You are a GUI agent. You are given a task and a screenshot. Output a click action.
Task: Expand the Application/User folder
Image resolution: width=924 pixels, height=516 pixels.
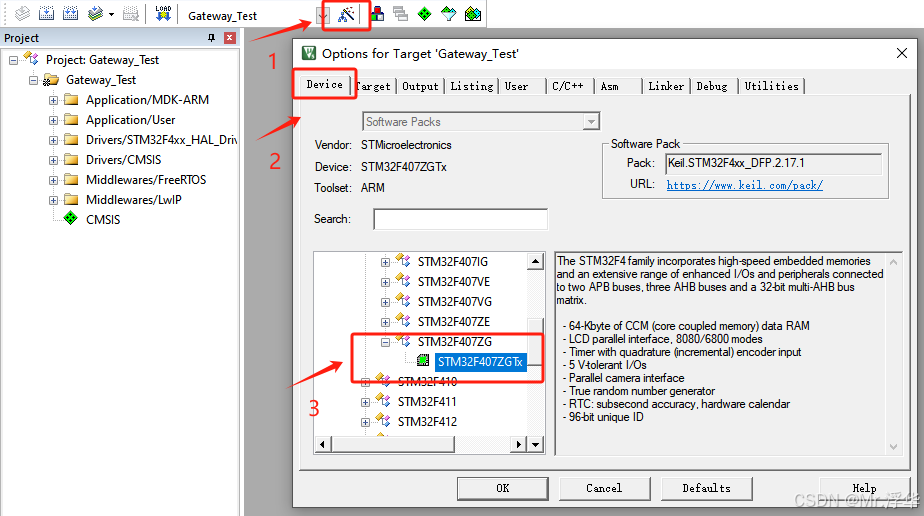53,120
